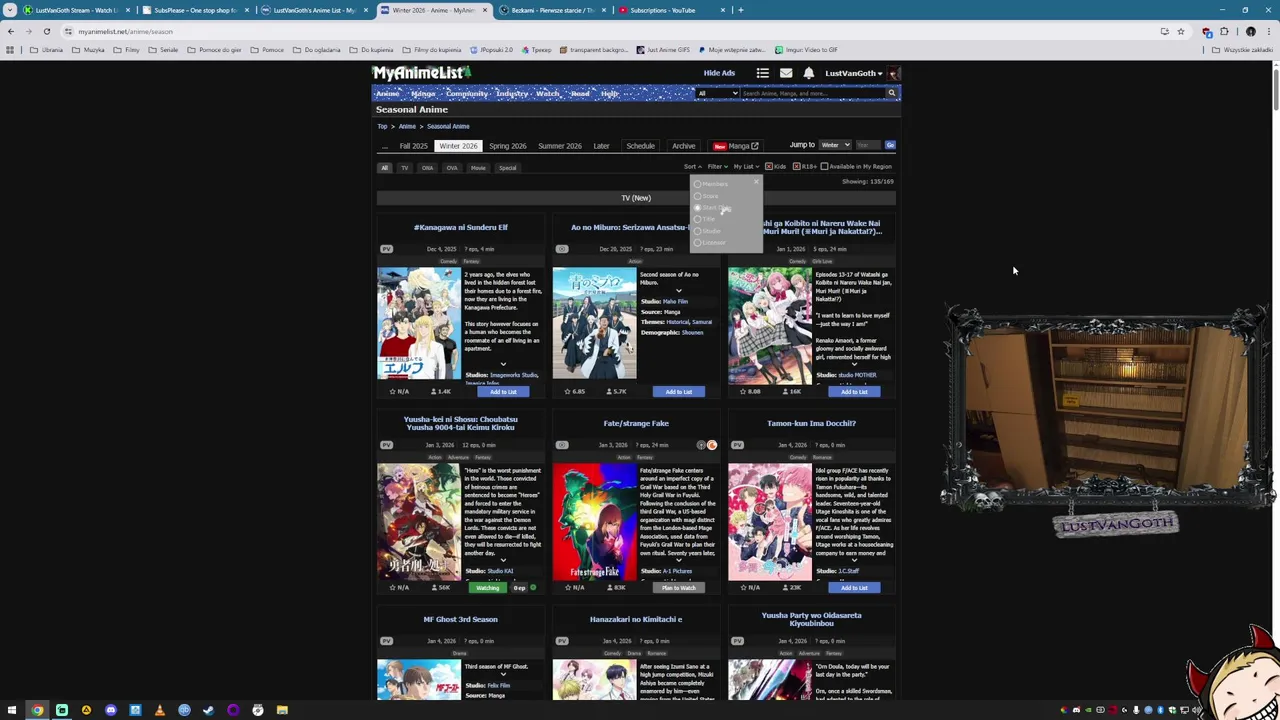Expand #Kanagawa ni Sunderu Elf synopsis
The width and height of the screenshot is (1280, 720).
point(503,365)
